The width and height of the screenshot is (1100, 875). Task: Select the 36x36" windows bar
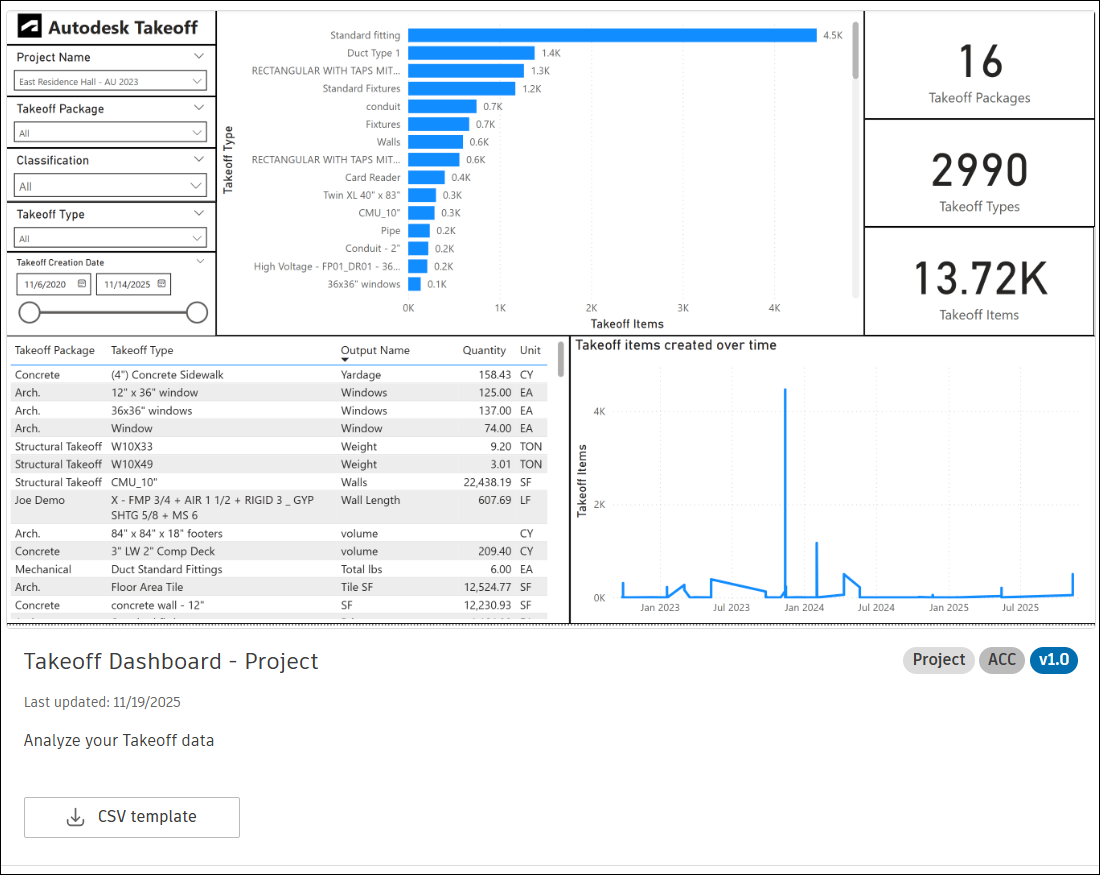point(414,284)
